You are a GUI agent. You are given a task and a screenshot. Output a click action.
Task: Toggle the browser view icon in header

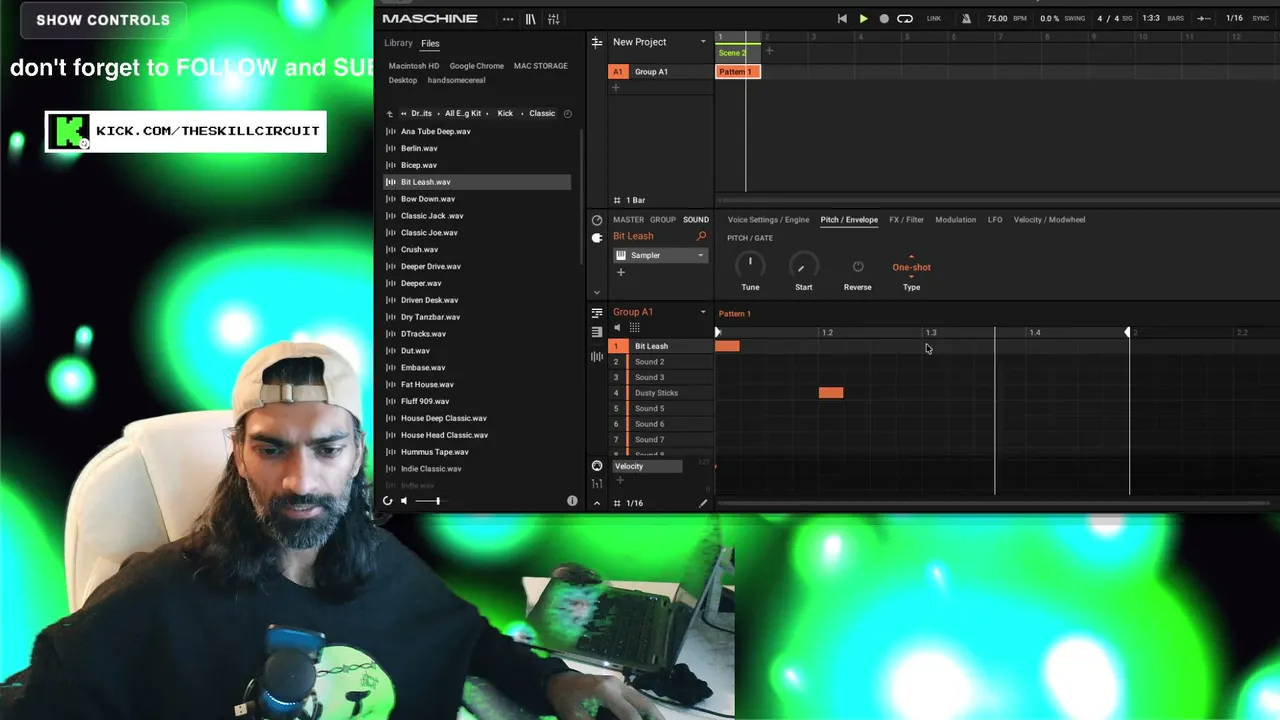pos(530,19)
